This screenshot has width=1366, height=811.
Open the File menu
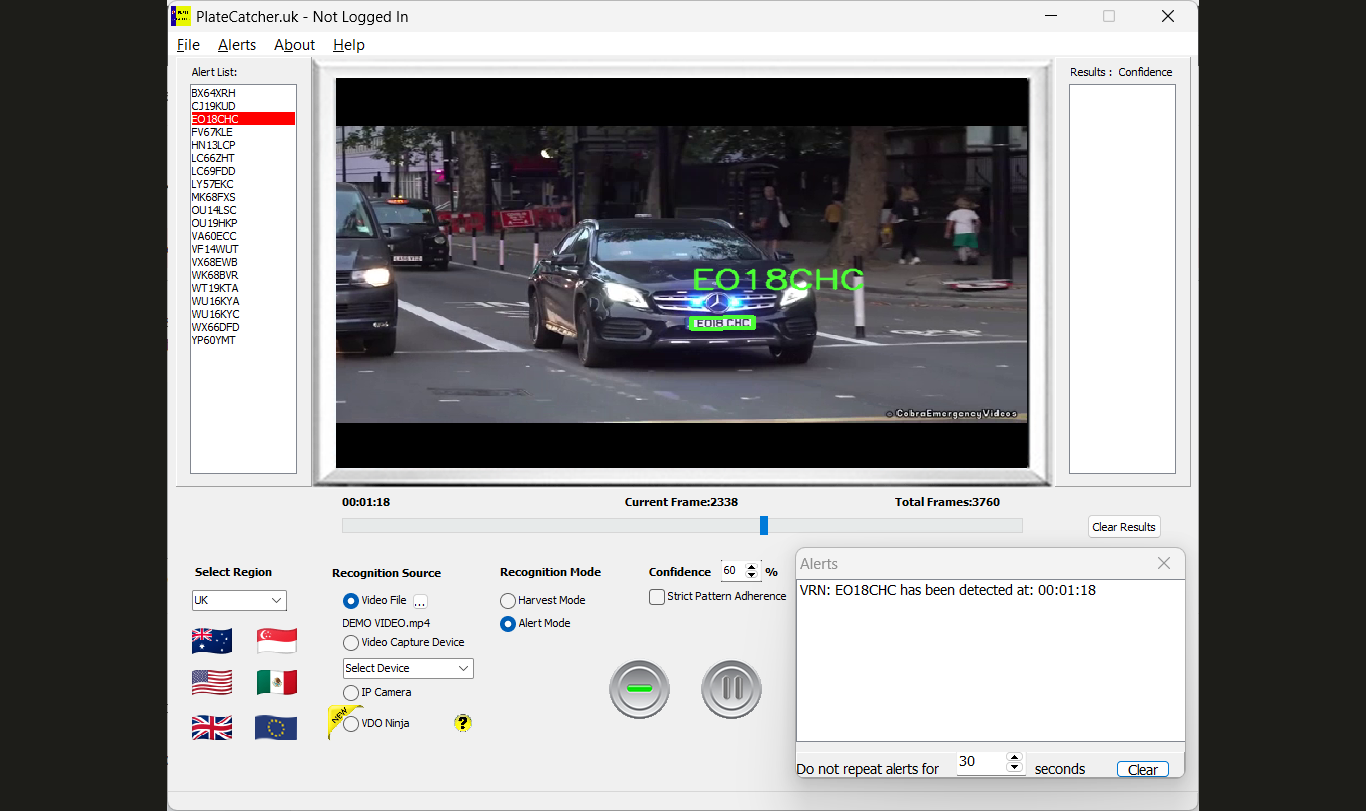[x=188, y=45]
